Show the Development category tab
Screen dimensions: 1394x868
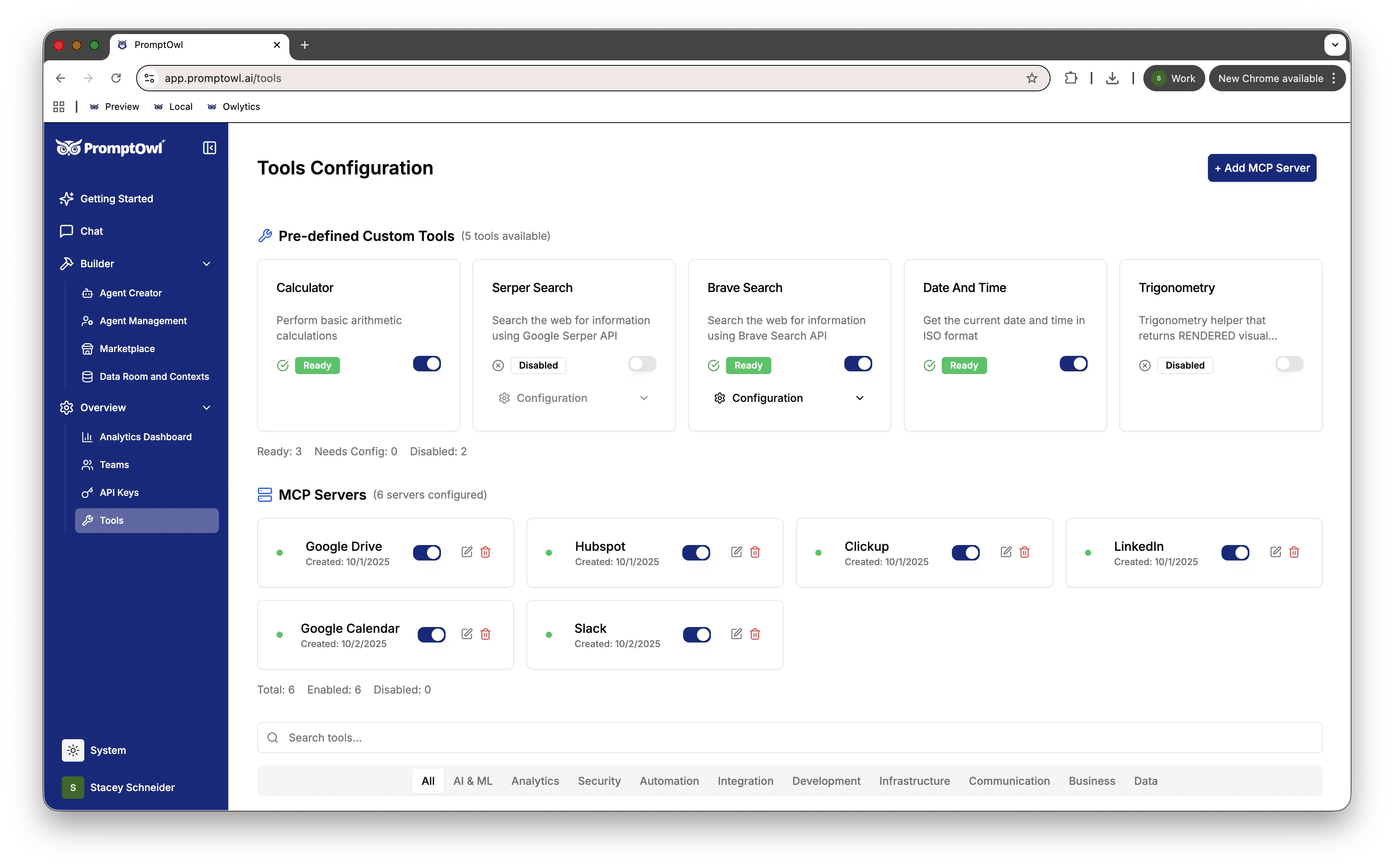827,781
